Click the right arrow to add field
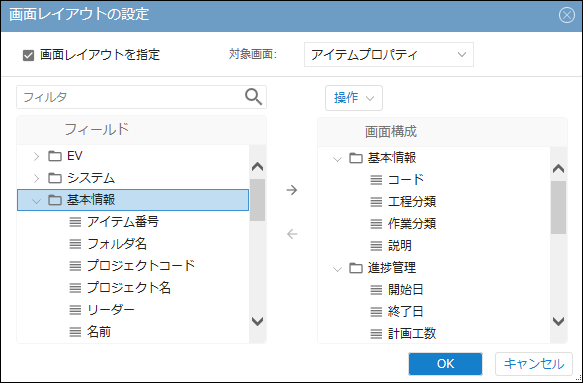 pyautogui.click(x=292, y=190)
